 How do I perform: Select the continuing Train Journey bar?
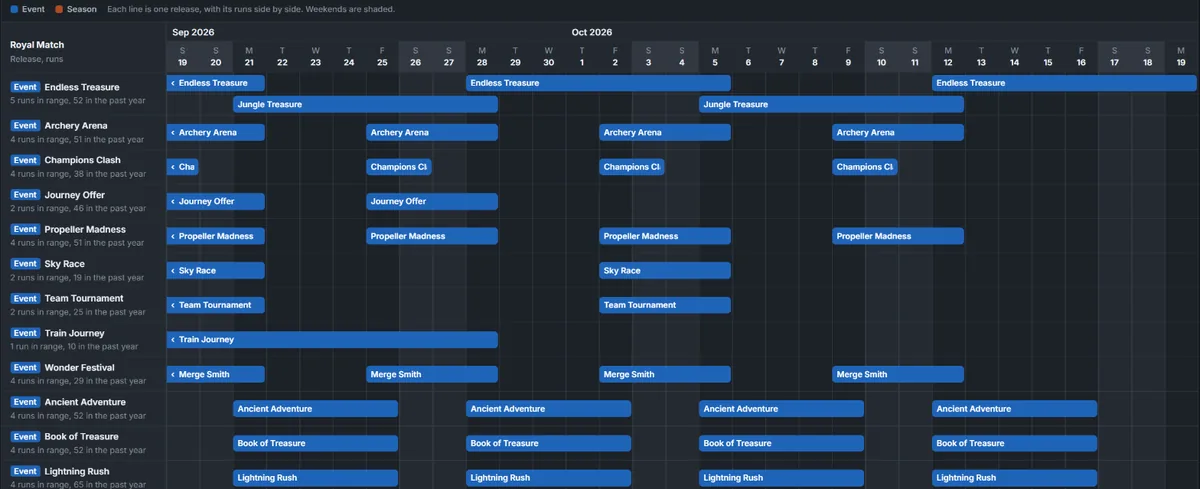point(332,340)
